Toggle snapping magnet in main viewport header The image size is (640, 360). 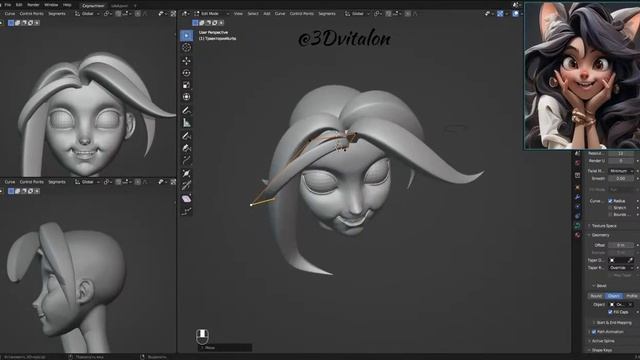[x=389, y=13]
